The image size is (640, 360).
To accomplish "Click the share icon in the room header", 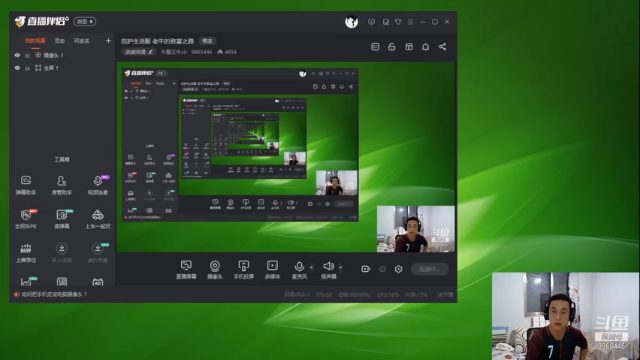I will [x=442, y=47].
